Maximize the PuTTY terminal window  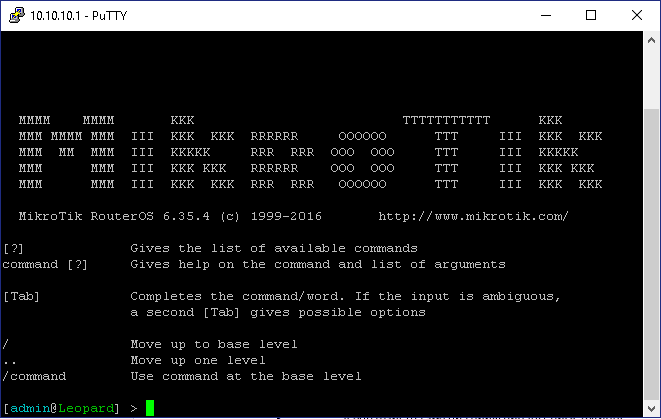(x=591, y=16)
